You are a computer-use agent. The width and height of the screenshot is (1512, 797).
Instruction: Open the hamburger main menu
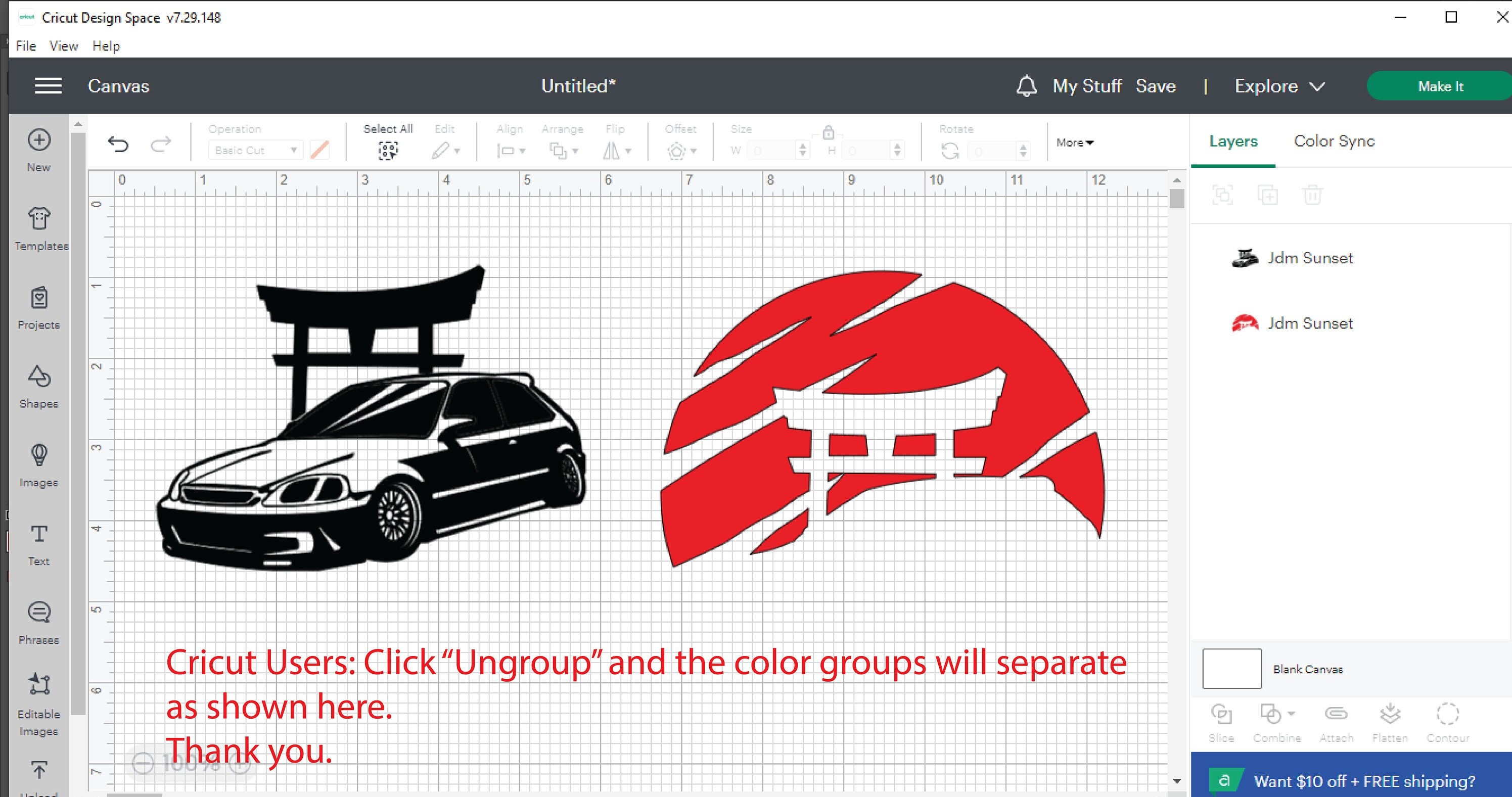point(48,86)
